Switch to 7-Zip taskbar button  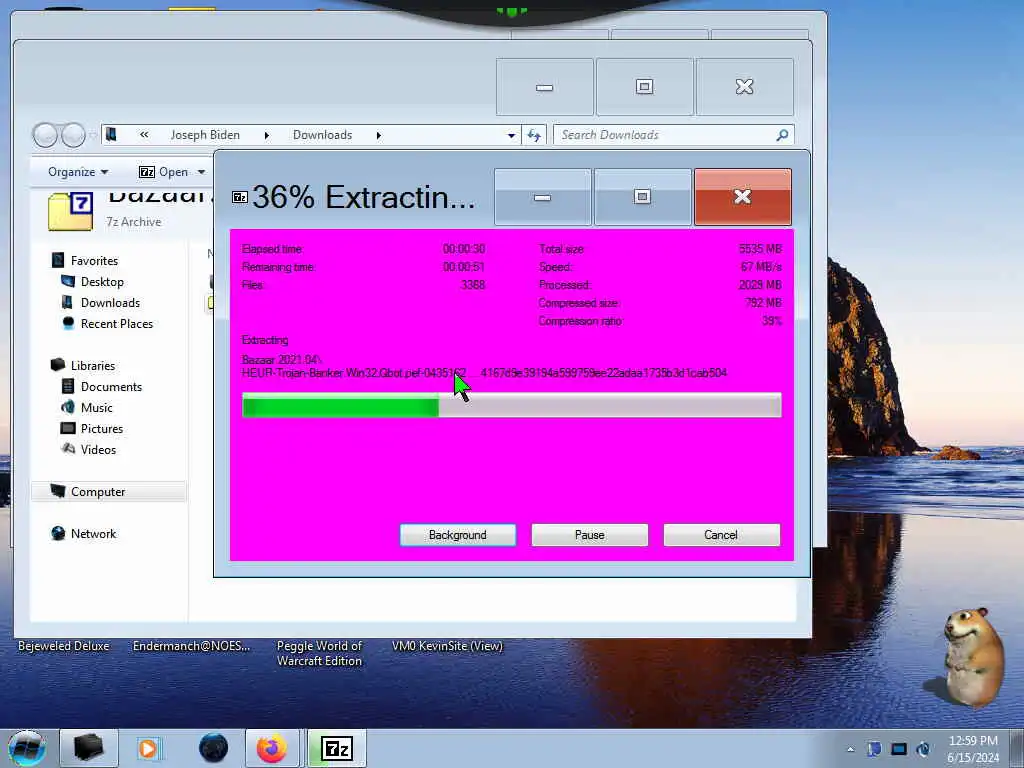(337, 748)
